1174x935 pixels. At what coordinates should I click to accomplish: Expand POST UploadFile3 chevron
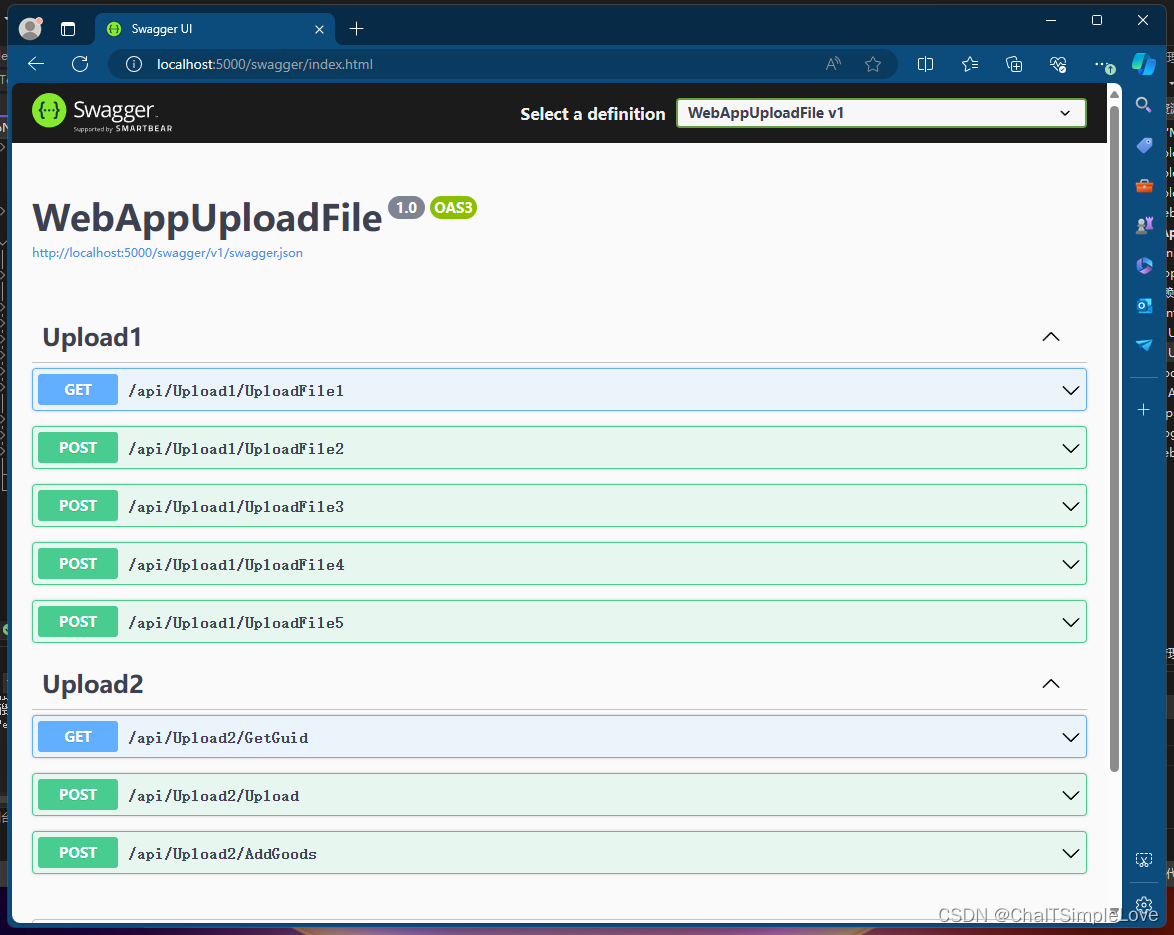point(1071,506)
